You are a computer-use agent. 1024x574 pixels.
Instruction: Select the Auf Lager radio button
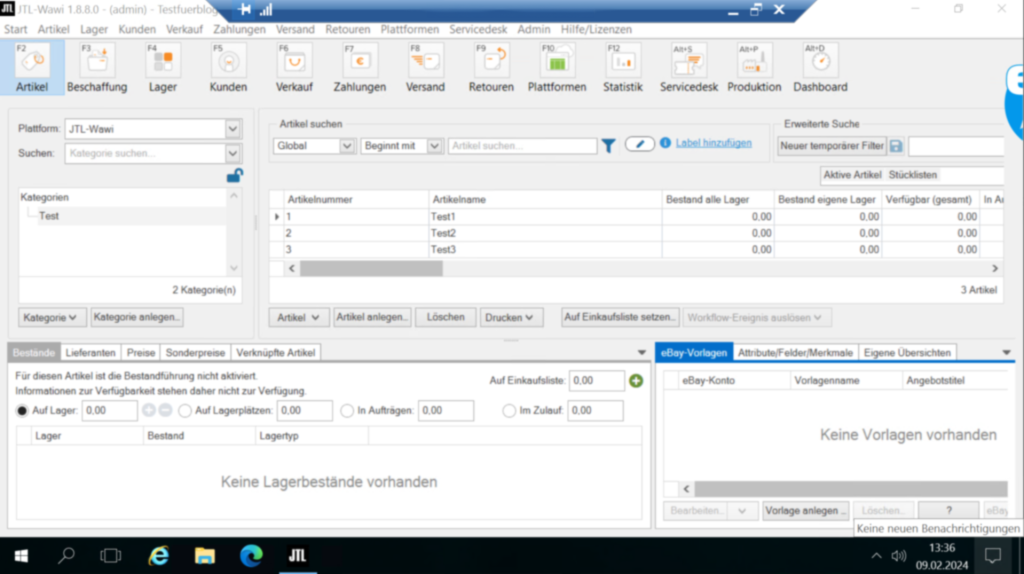22,411
